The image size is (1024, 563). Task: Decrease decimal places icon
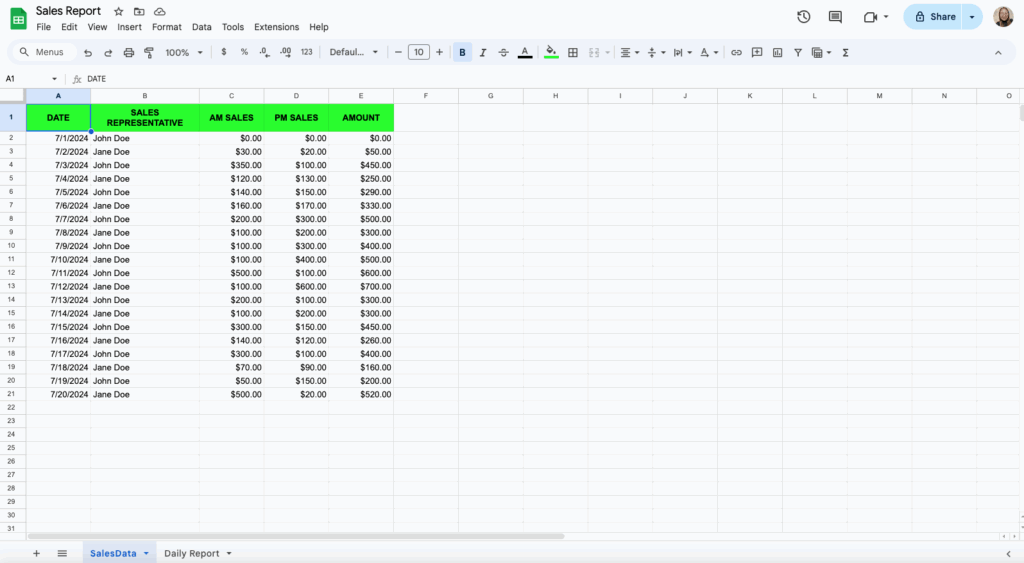[x=264, y=52]
